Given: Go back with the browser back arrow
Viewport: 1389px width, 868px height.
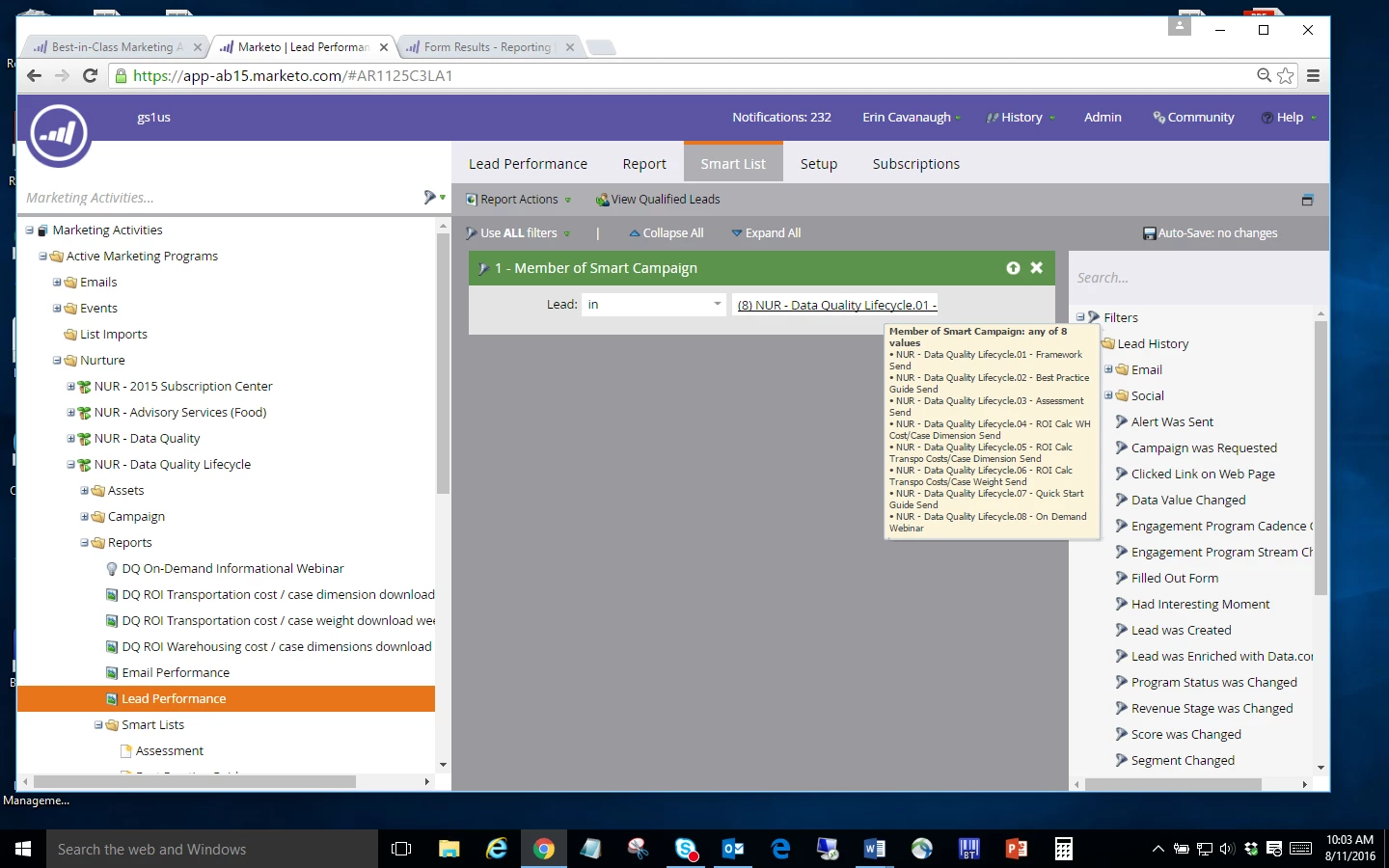Looking at the screenshot, I should [35, 75].
